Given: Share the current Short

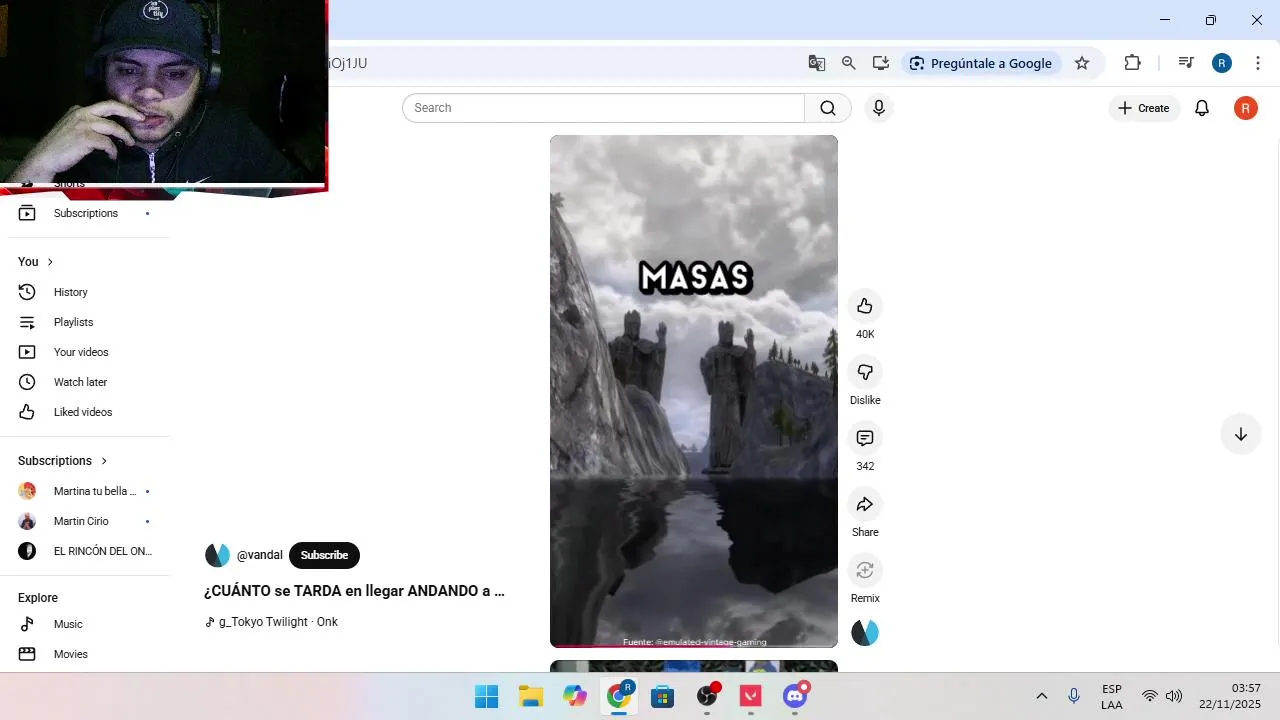Looking at the screenshot, I should (865, 504).
